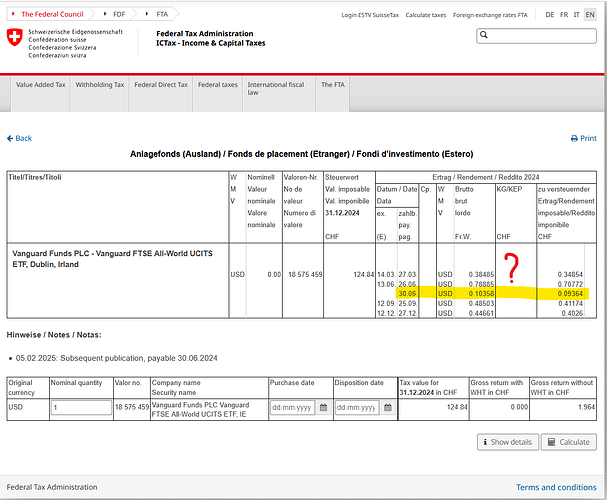
Task: Open the International fiscal law tab
Action: click(x=275, y=89)
